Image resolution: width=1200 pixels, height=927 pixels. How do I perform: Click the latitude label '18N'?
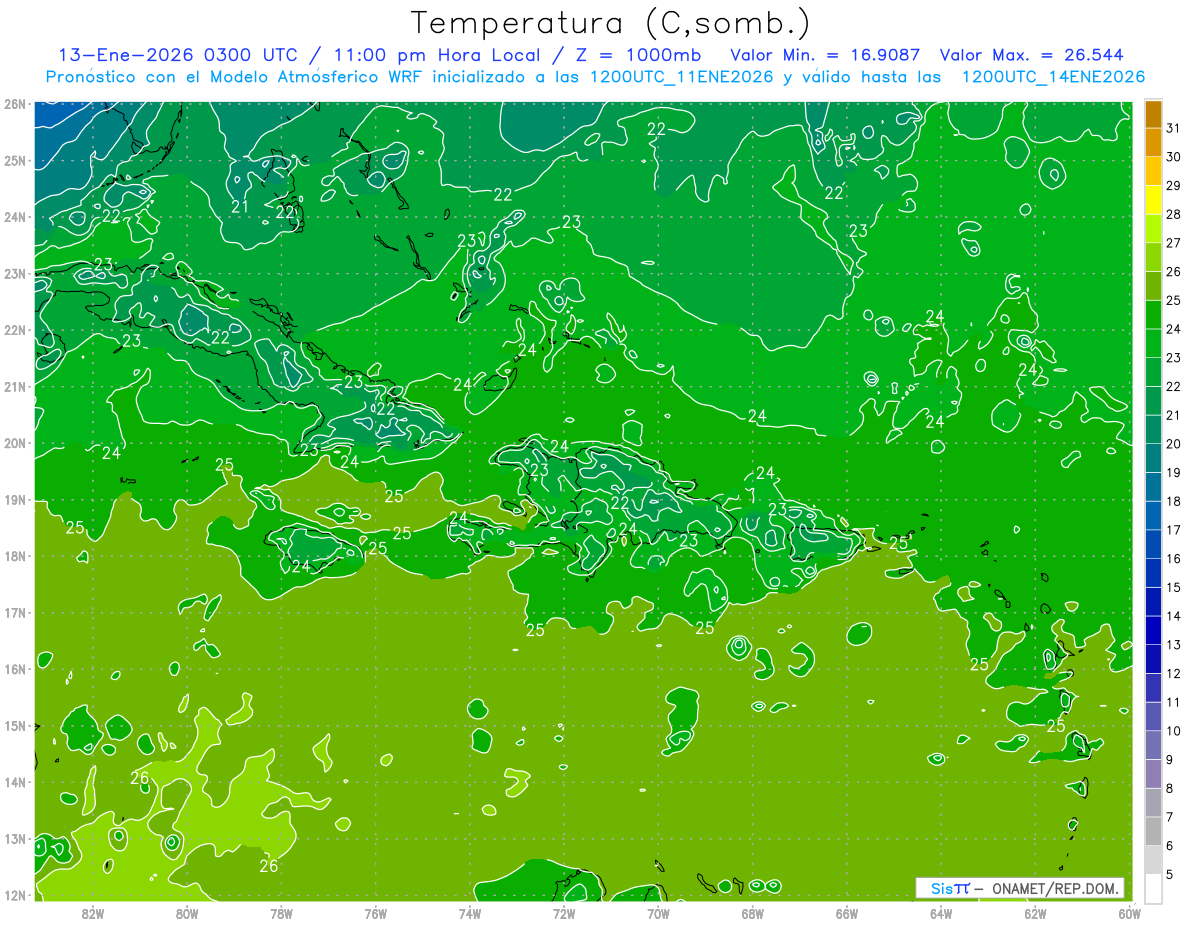click(x=15, y=556)
